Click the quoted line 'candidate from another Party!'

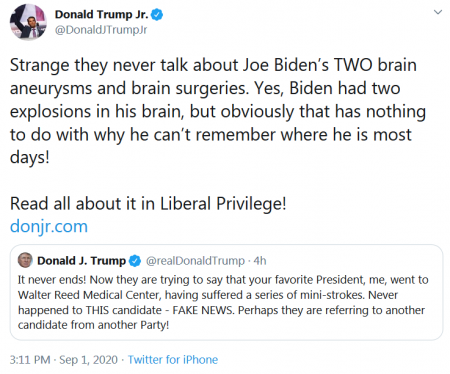point(94,325)
